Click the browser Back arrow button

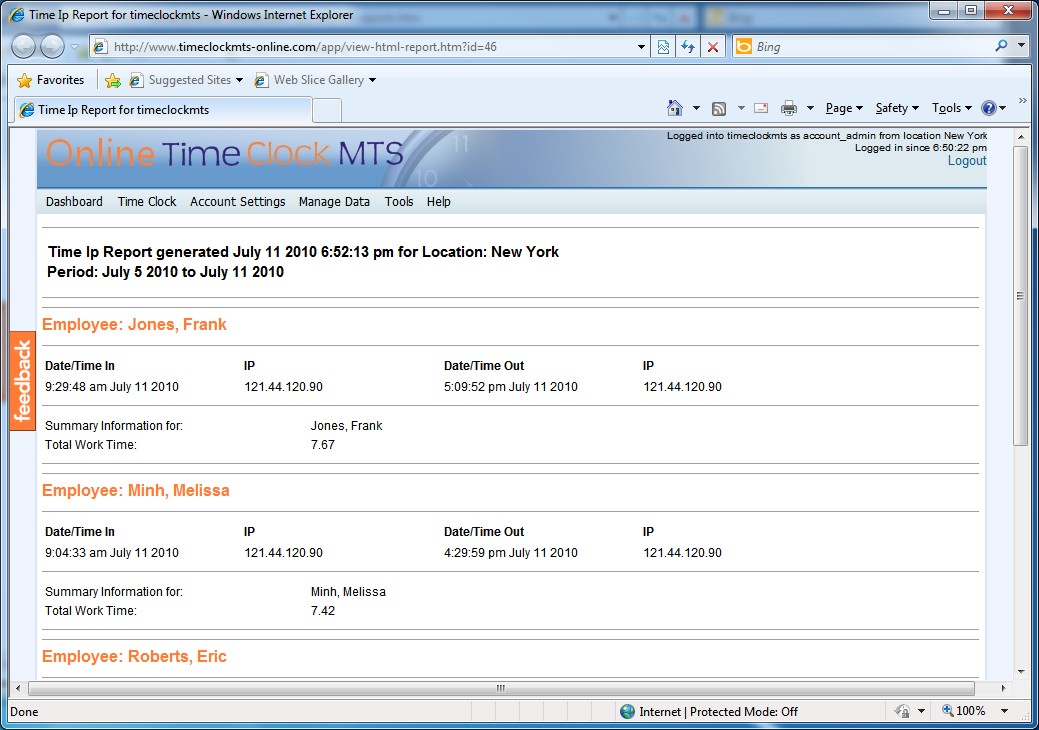click(x=24, y=46)
